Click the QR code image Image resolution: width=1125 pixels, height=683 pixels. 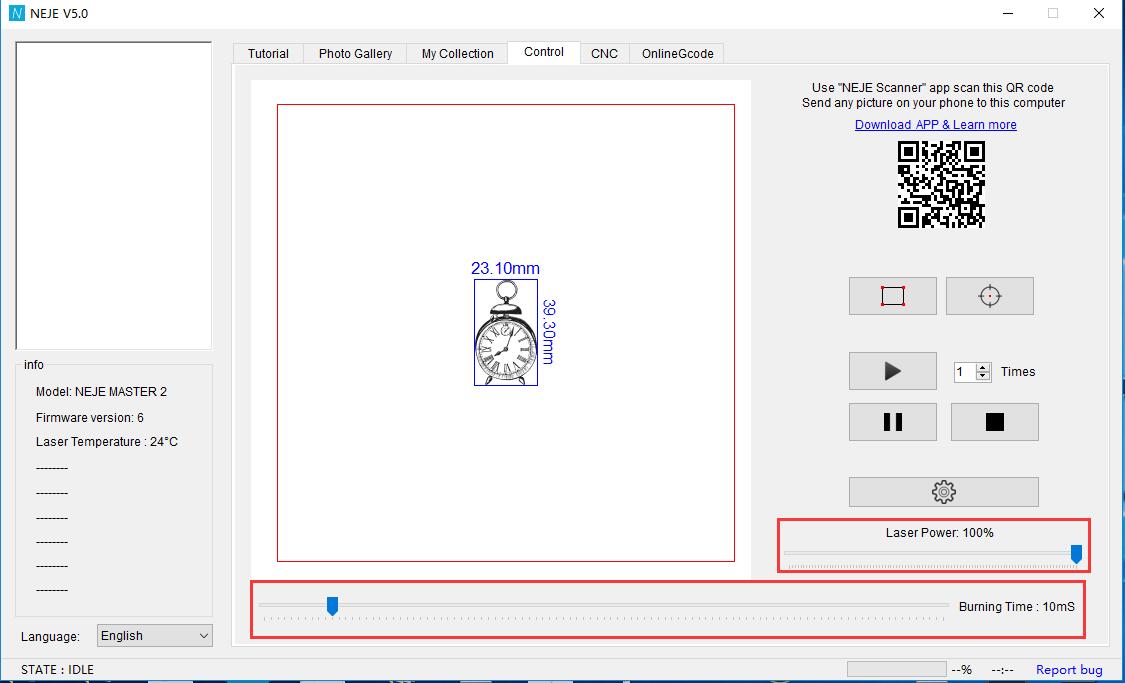pyautogui.click(x=941, y=184)
